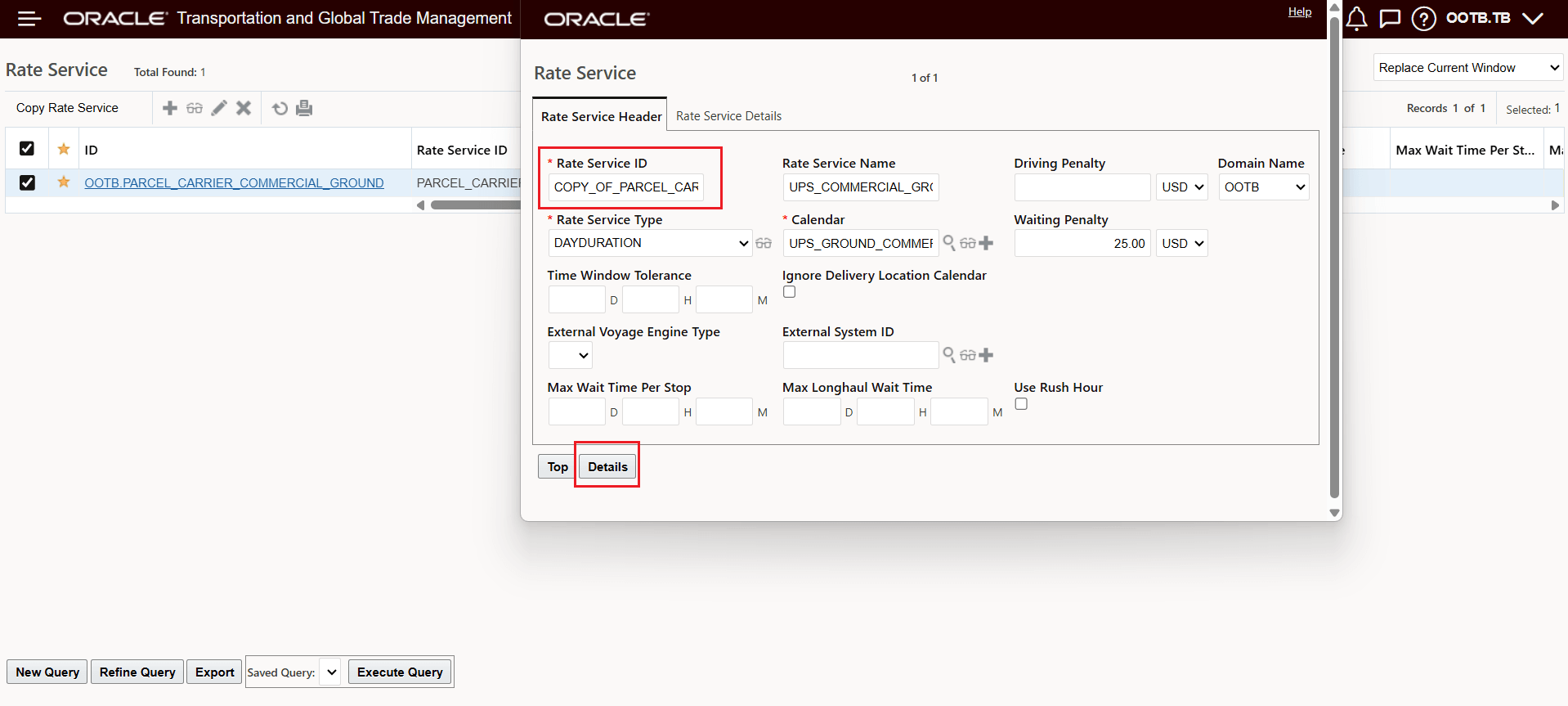
Task: Toggle the select-all header checkbox
Action: point(27,148)
